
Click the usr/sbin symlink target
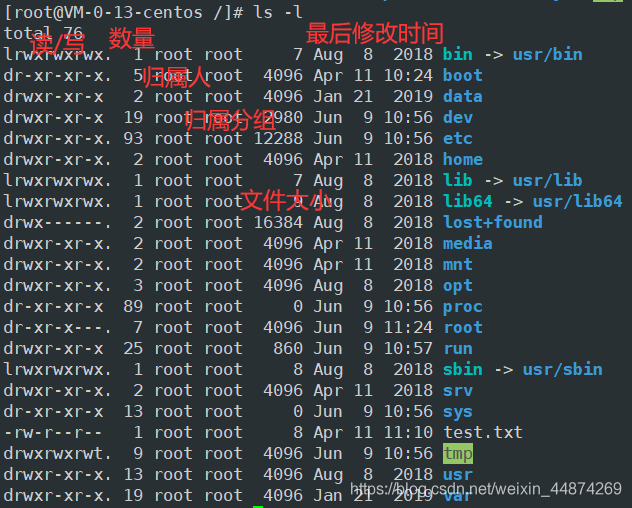[563, 369]
